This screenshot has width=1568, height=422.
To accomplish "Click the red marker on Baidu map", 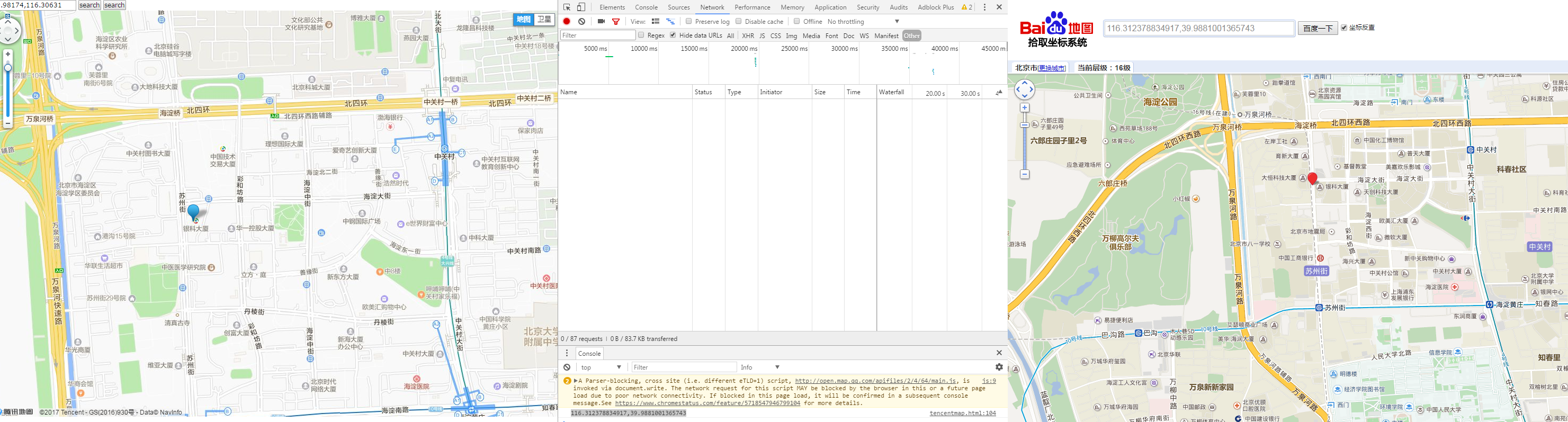I will point(1312,178).
